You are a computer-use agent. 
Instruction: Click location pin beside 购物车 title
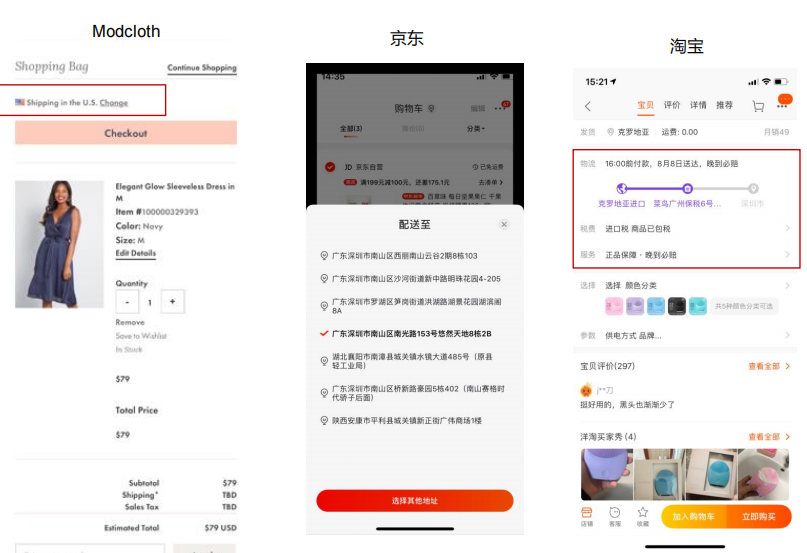[431, 108]
